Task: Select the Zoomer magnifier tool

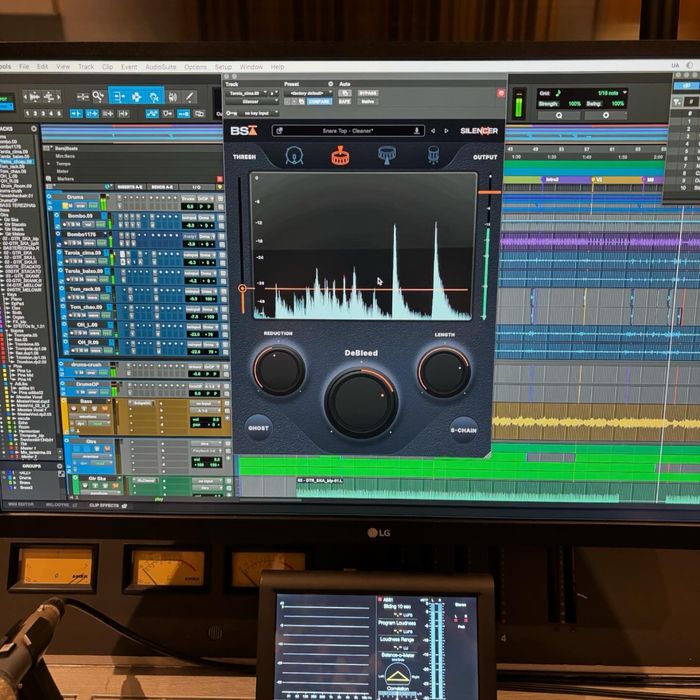Action: (98, 96)
